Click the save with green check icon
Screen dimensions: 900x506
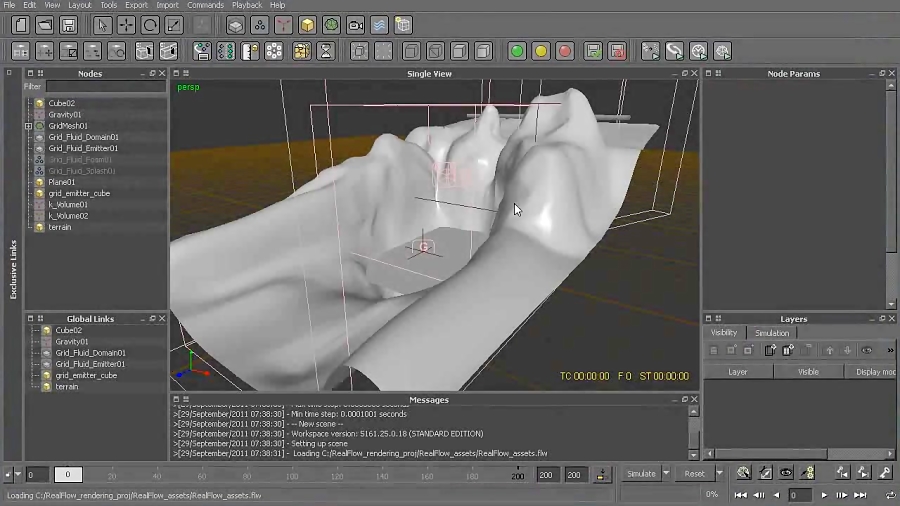[x=593, y=52]
